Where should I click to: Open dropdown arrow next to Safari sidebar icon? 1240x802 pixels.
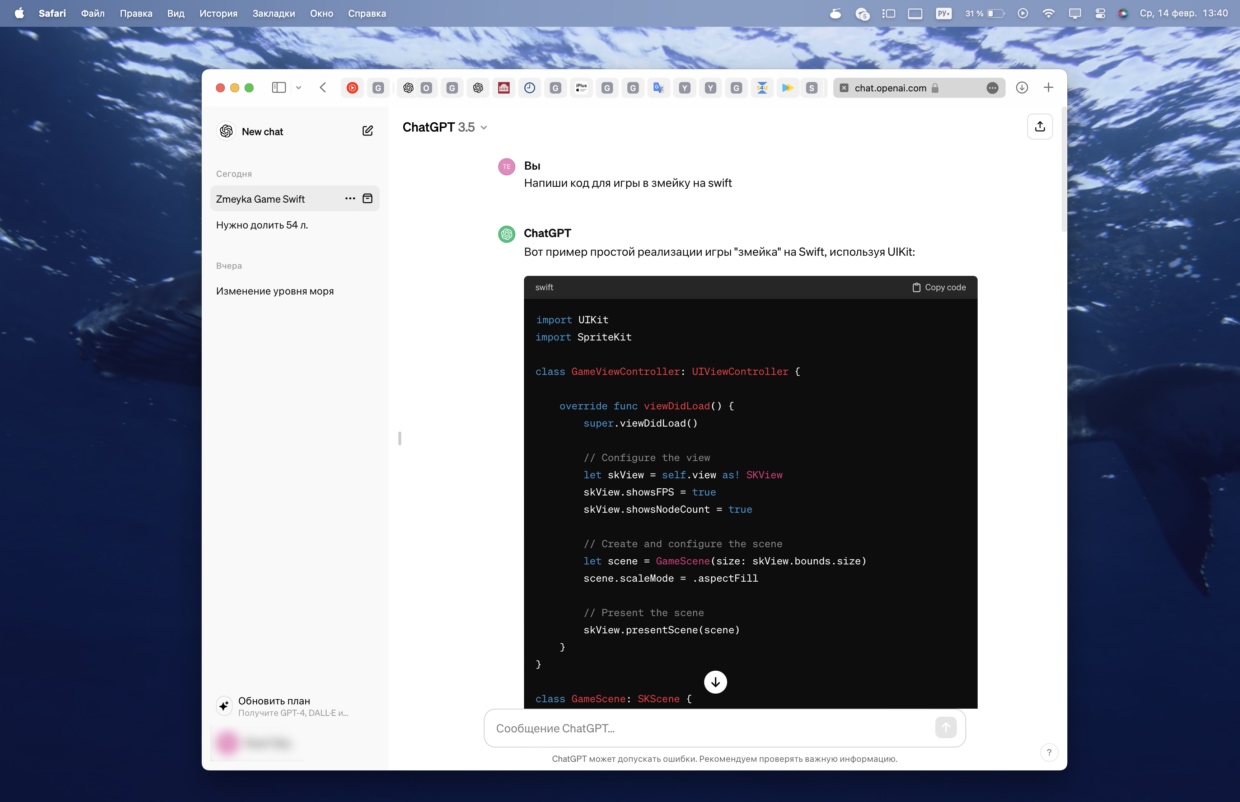[x=298, y=88]
